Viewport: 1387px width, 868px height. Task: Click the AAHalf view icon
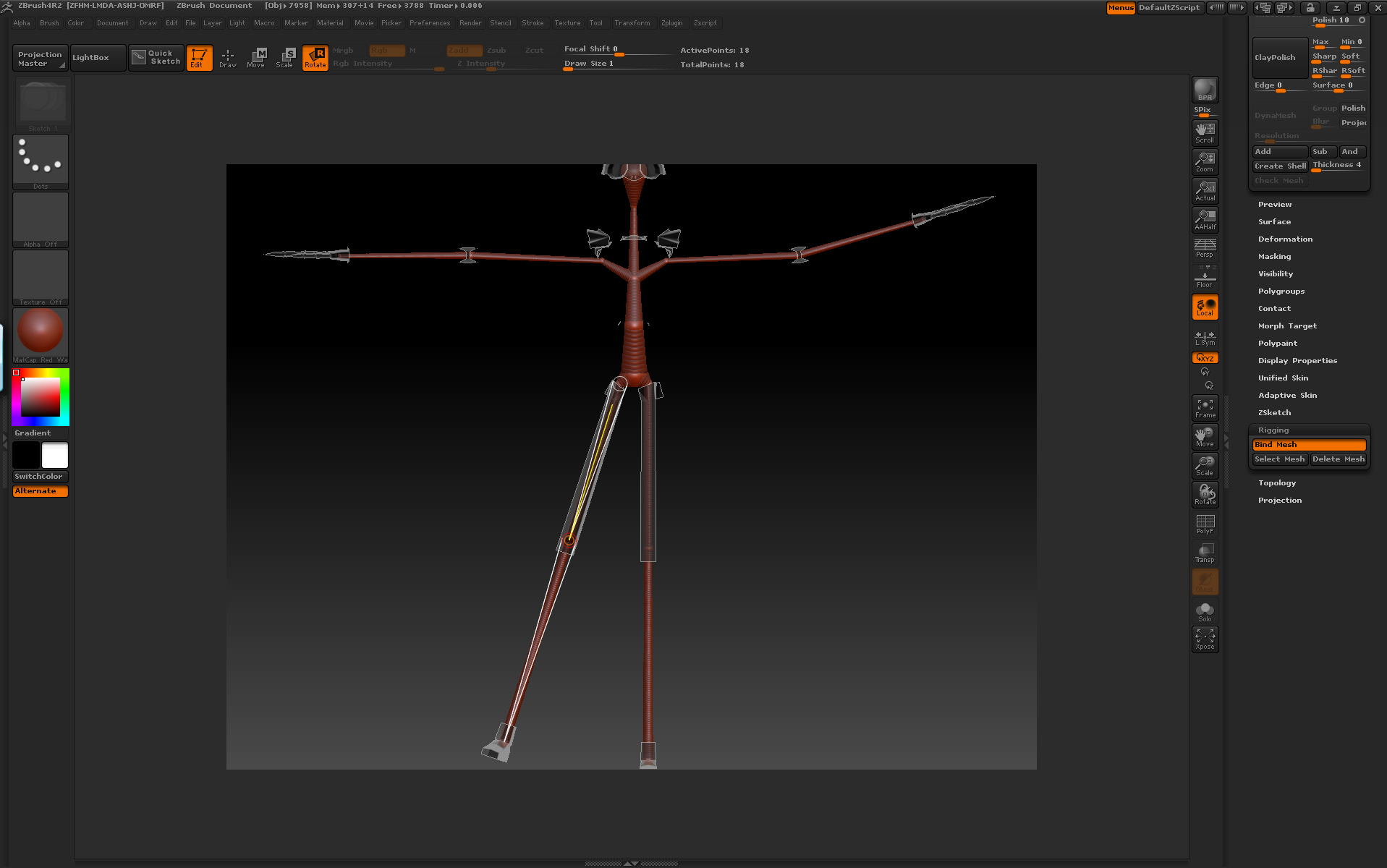1205,219
